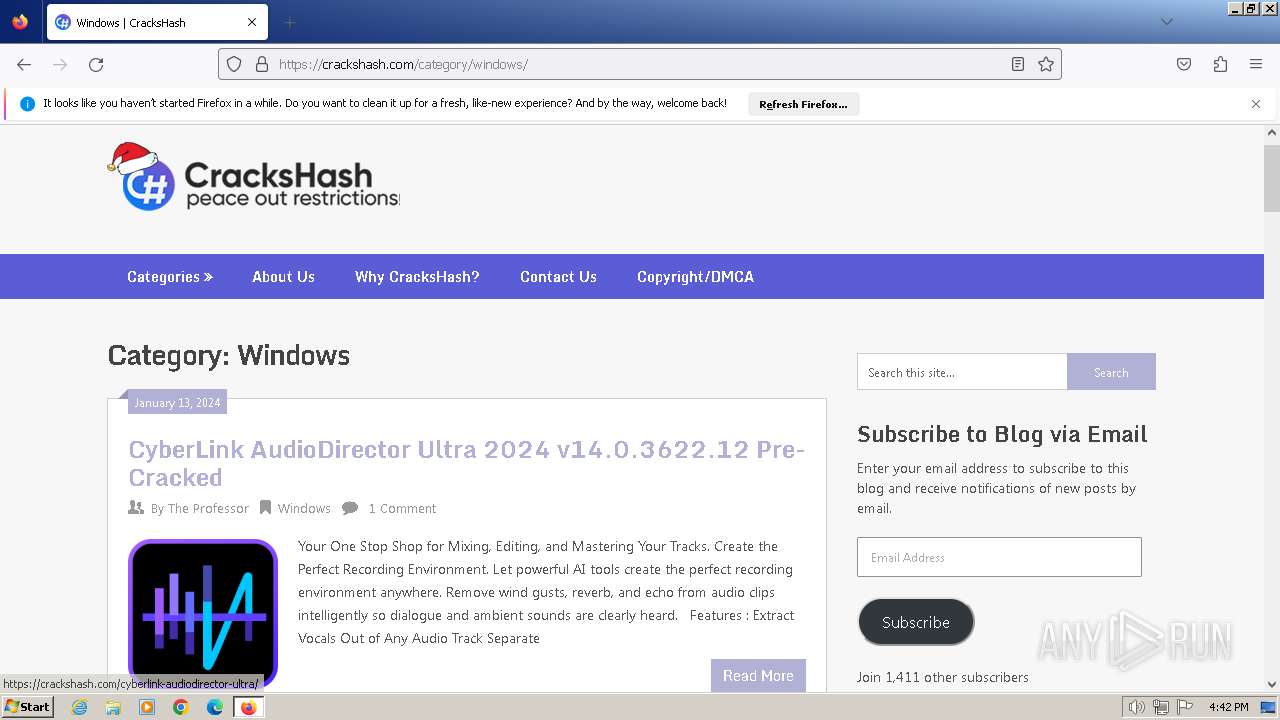Open the About Us page

point(283,277)
